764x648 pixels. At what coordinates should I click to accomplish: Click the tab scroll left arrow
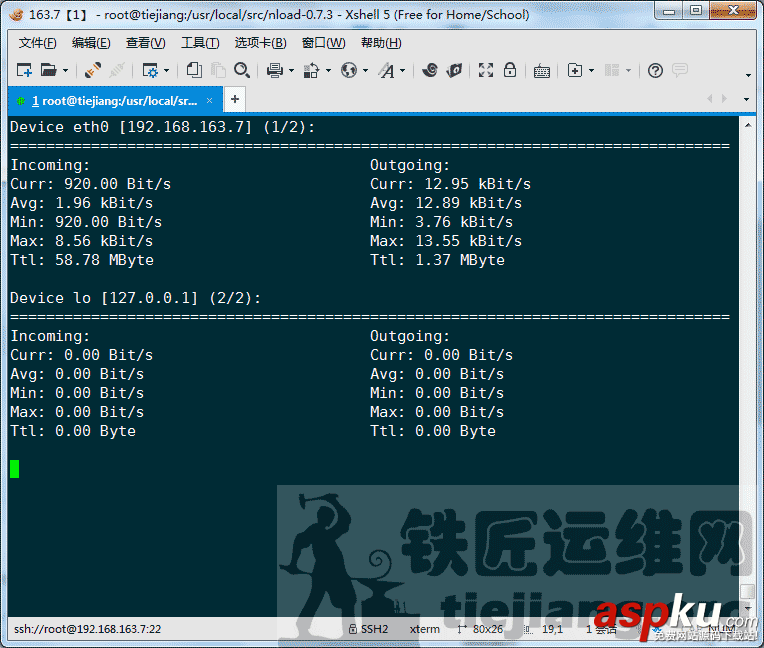click(x=709, y=99)
